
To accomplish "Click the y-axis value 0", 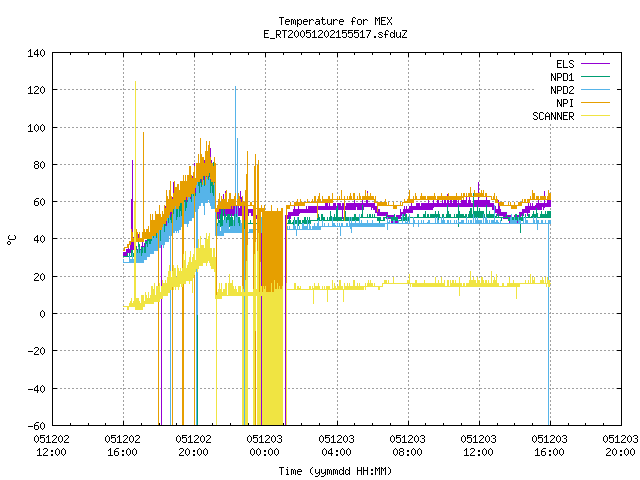I will 42,314.
